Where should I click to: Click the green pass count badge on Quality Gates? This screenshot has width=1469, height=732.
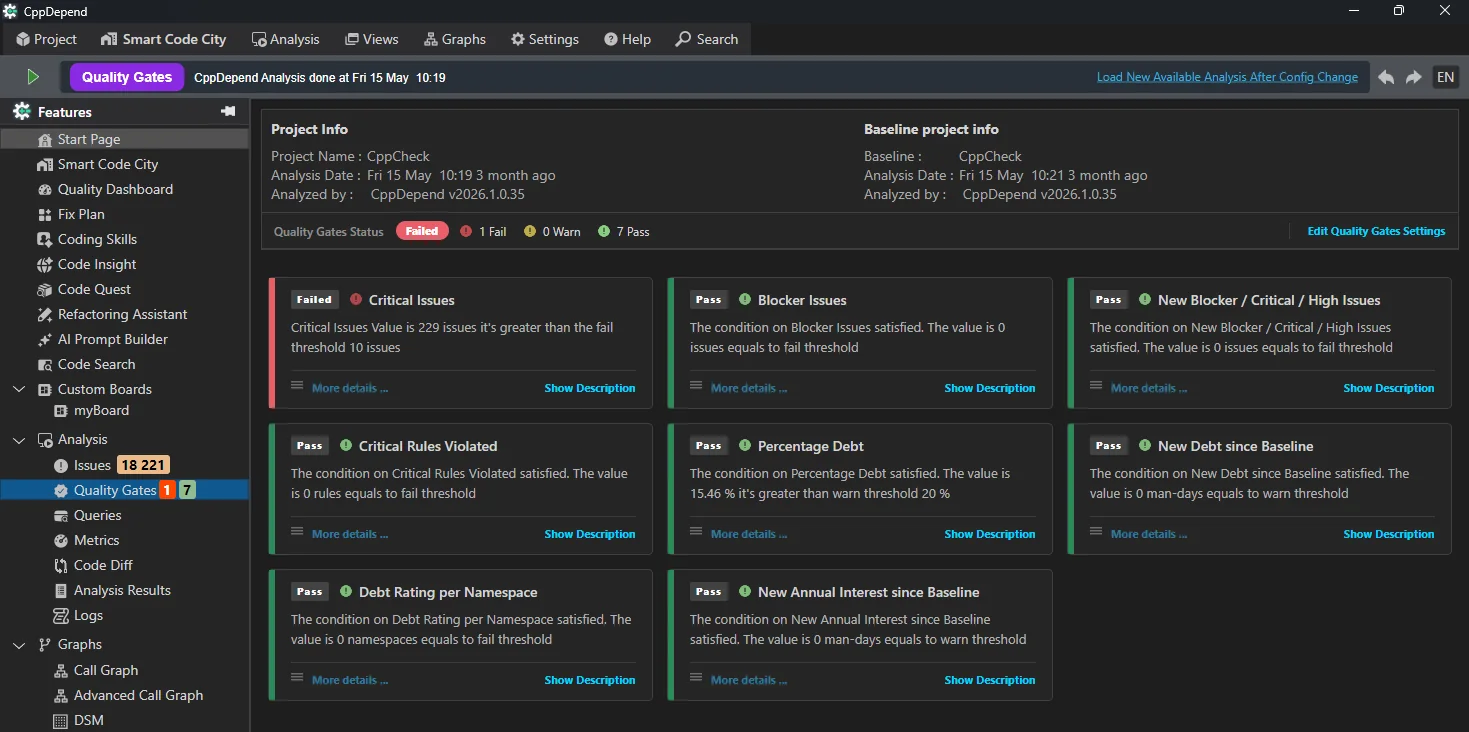(187, 490)
